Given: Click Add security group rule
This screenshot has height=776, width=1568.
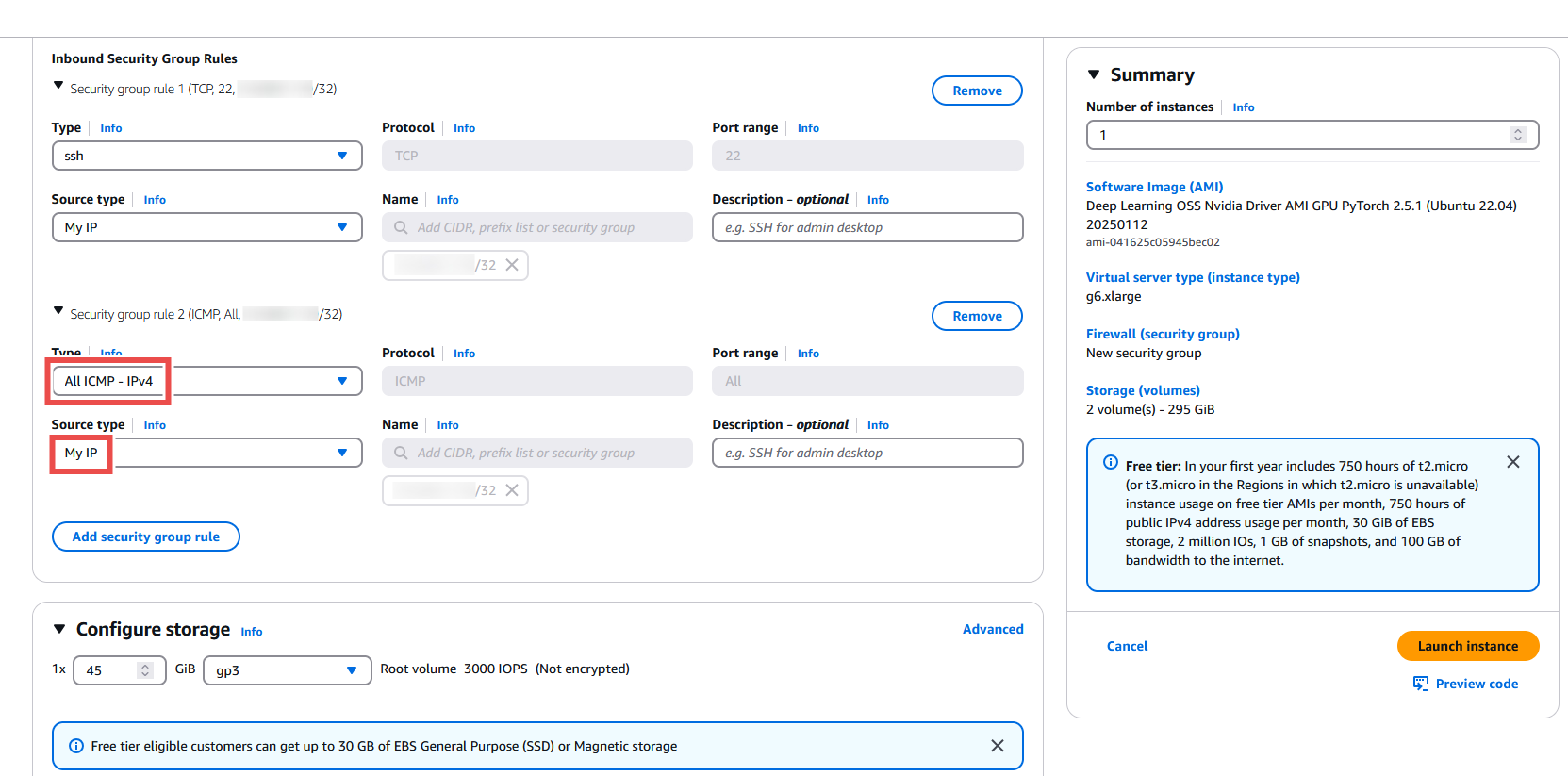Looking at the screenshot, I should pyautogui.click(x=146, y=537).
